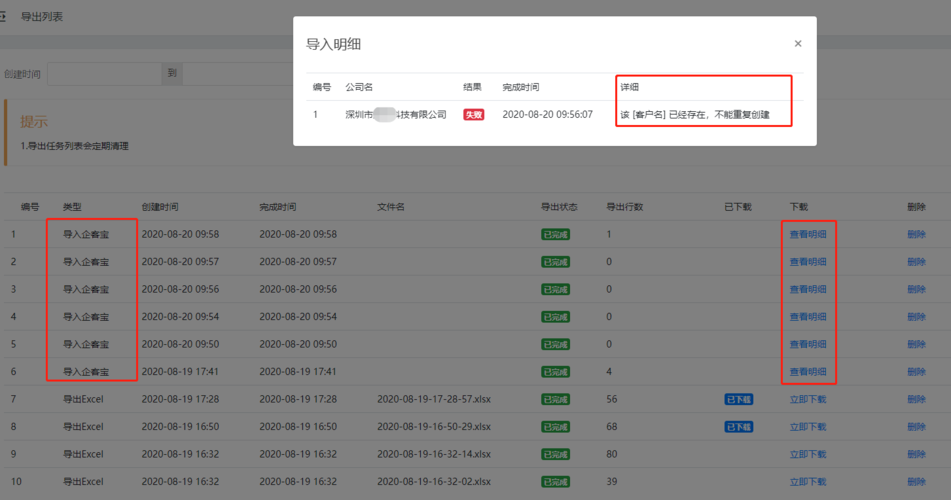This screenshot has height=500, width=951.
Task: Open 查看明细 for row 6
Action: (808, 371)
